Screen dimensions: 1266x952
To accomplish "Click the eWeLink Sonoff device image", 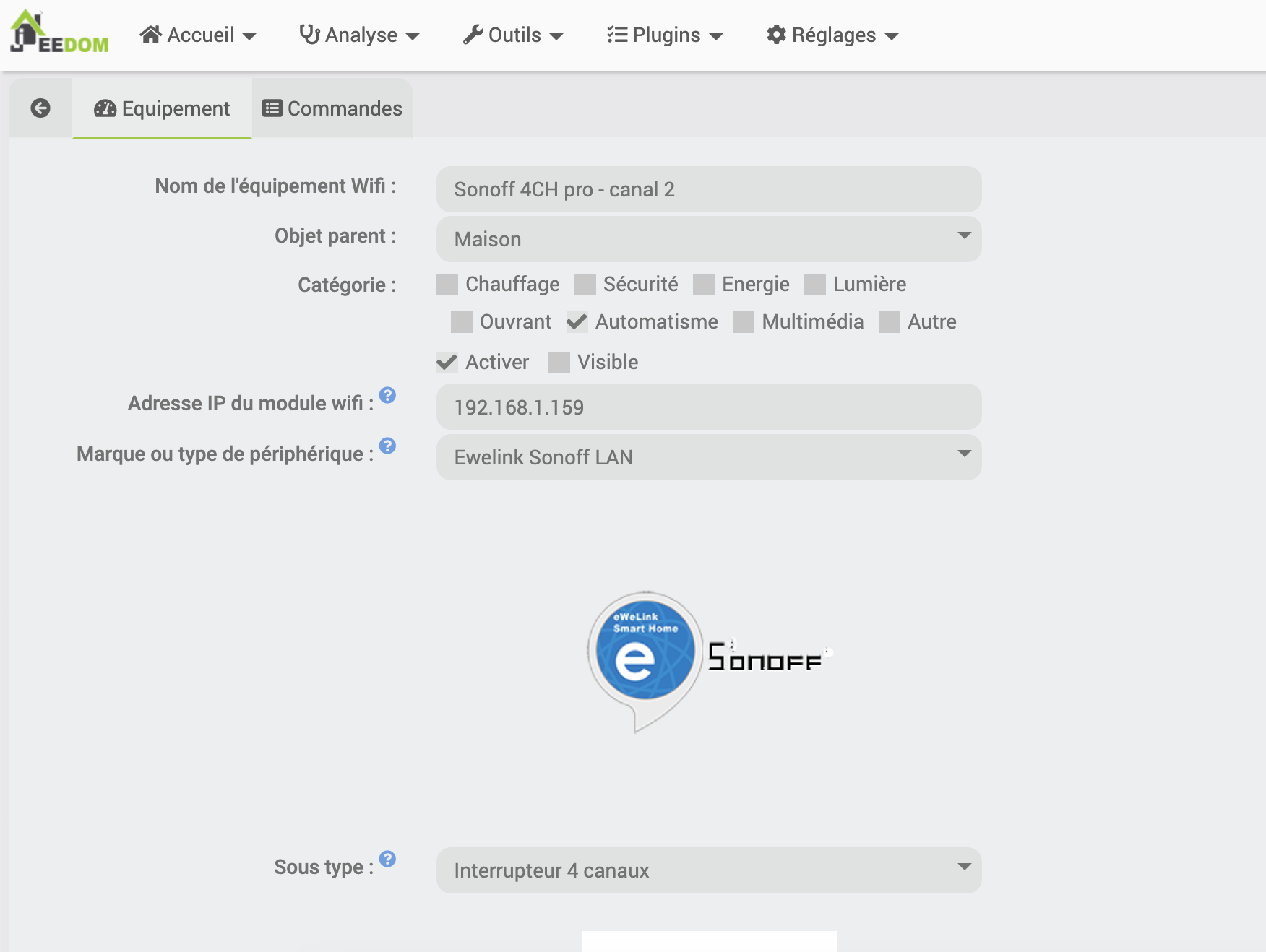I will (708, 661).
